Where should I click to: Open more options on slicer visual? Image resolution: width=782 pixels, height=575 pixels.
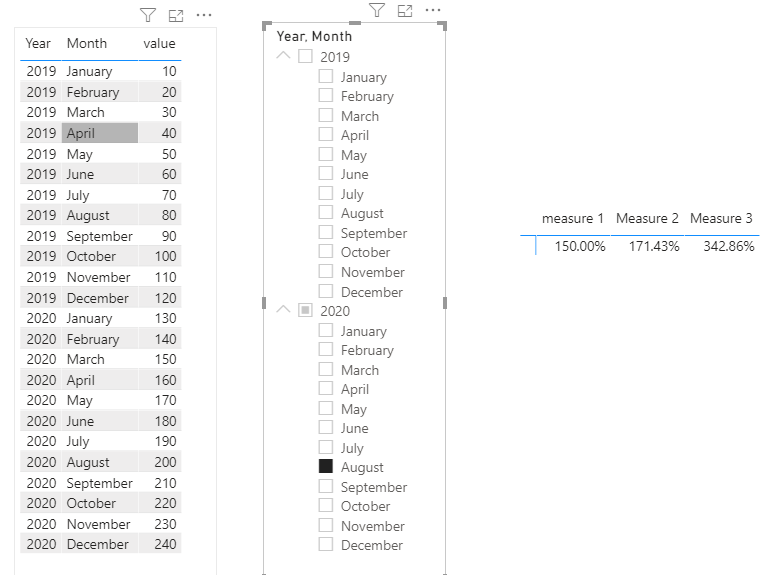click(x=433, y=10)
